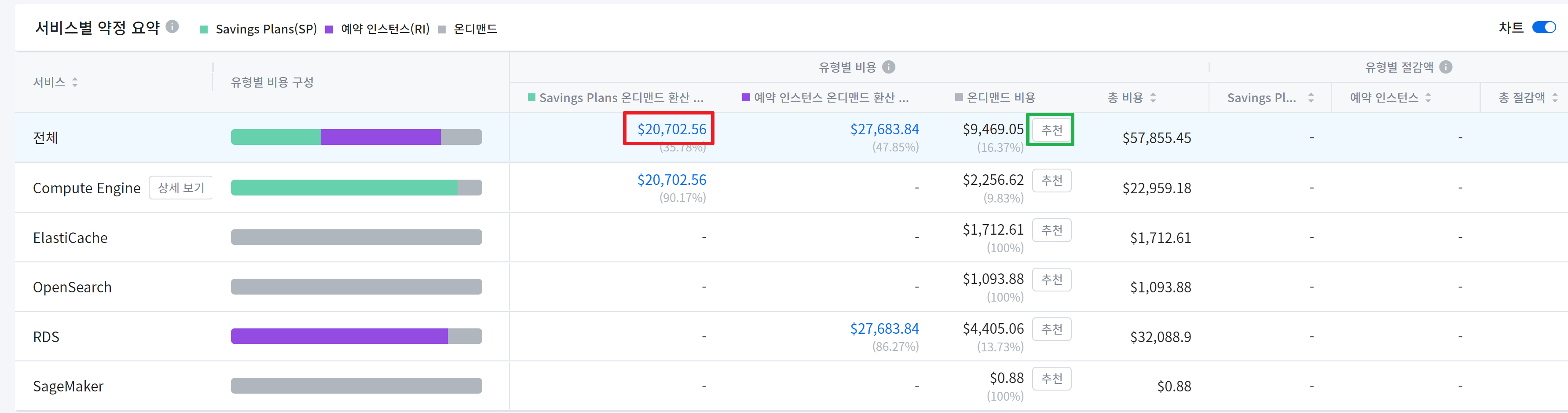
Task: Open $20,702.56 Savings Plans link in 전체 row
Action: tap(671, 129)
